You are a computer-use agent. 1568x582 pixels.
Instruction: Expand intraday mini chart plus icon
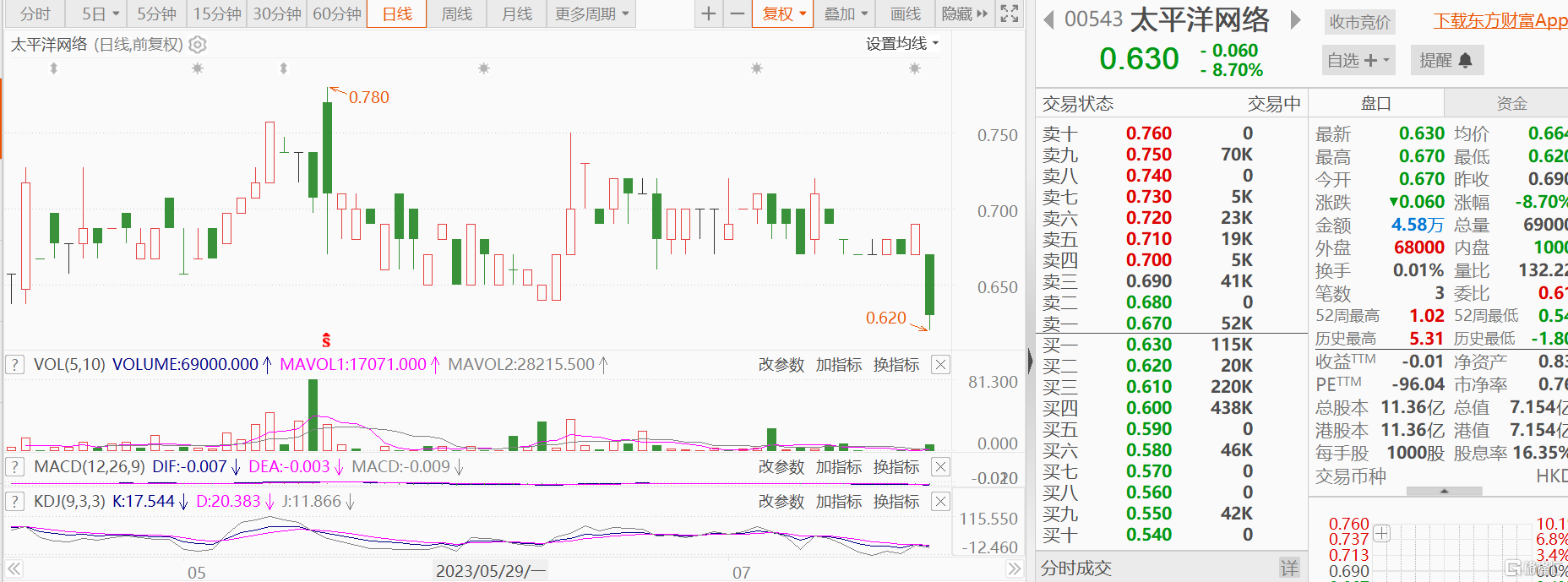coord(1381,533)
